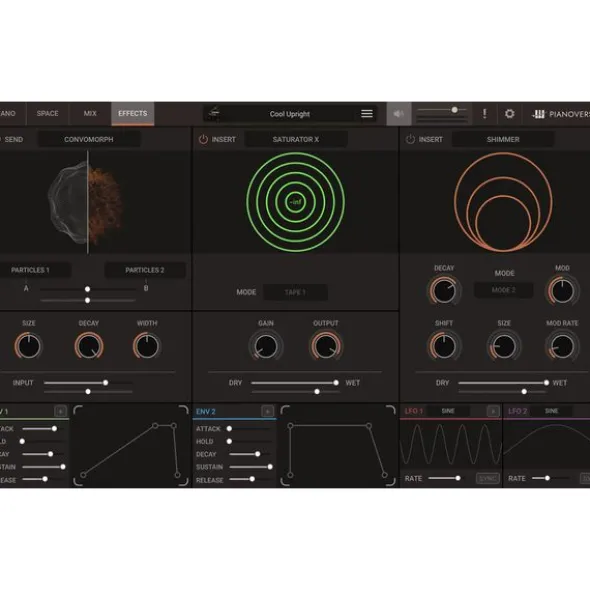This screenshot has height=591, width=590.
Task: Click the master volume slider handle
Action: coord(455,110)
